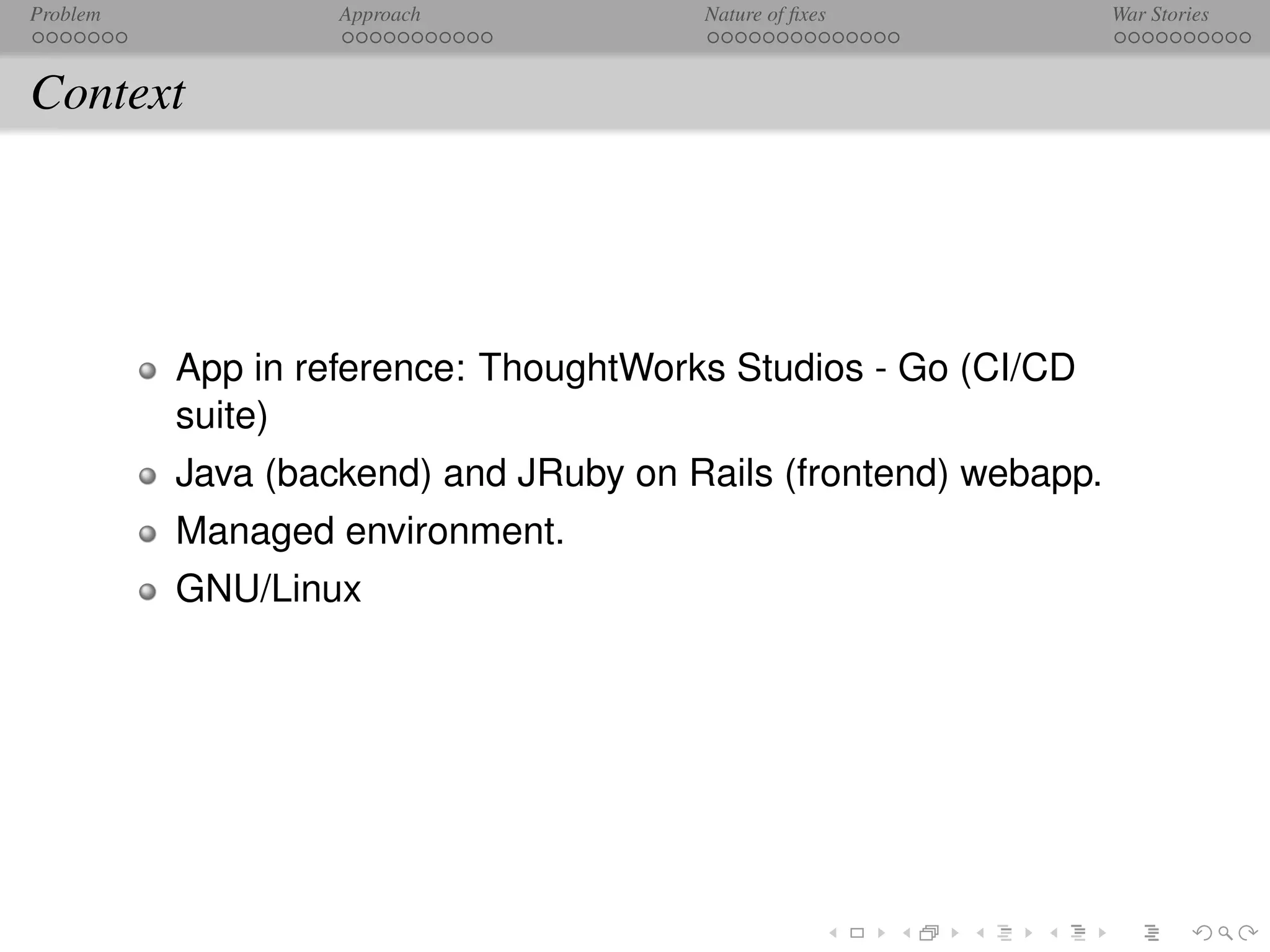This screenshot has height=952, width=1270.
Task: Select last frame circle under Approach
Action: (487, 38)
